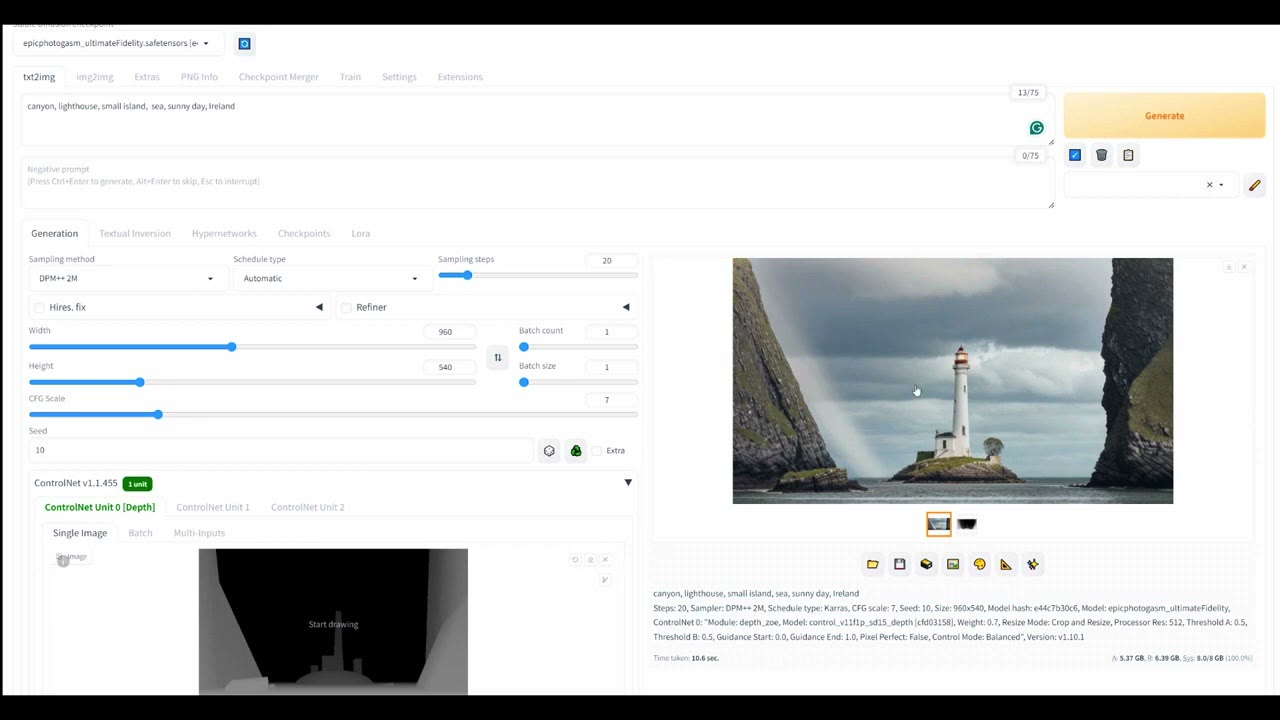Expand the Refiner section arrow
Screen dimensions: 1280x720
coord(626,307)
